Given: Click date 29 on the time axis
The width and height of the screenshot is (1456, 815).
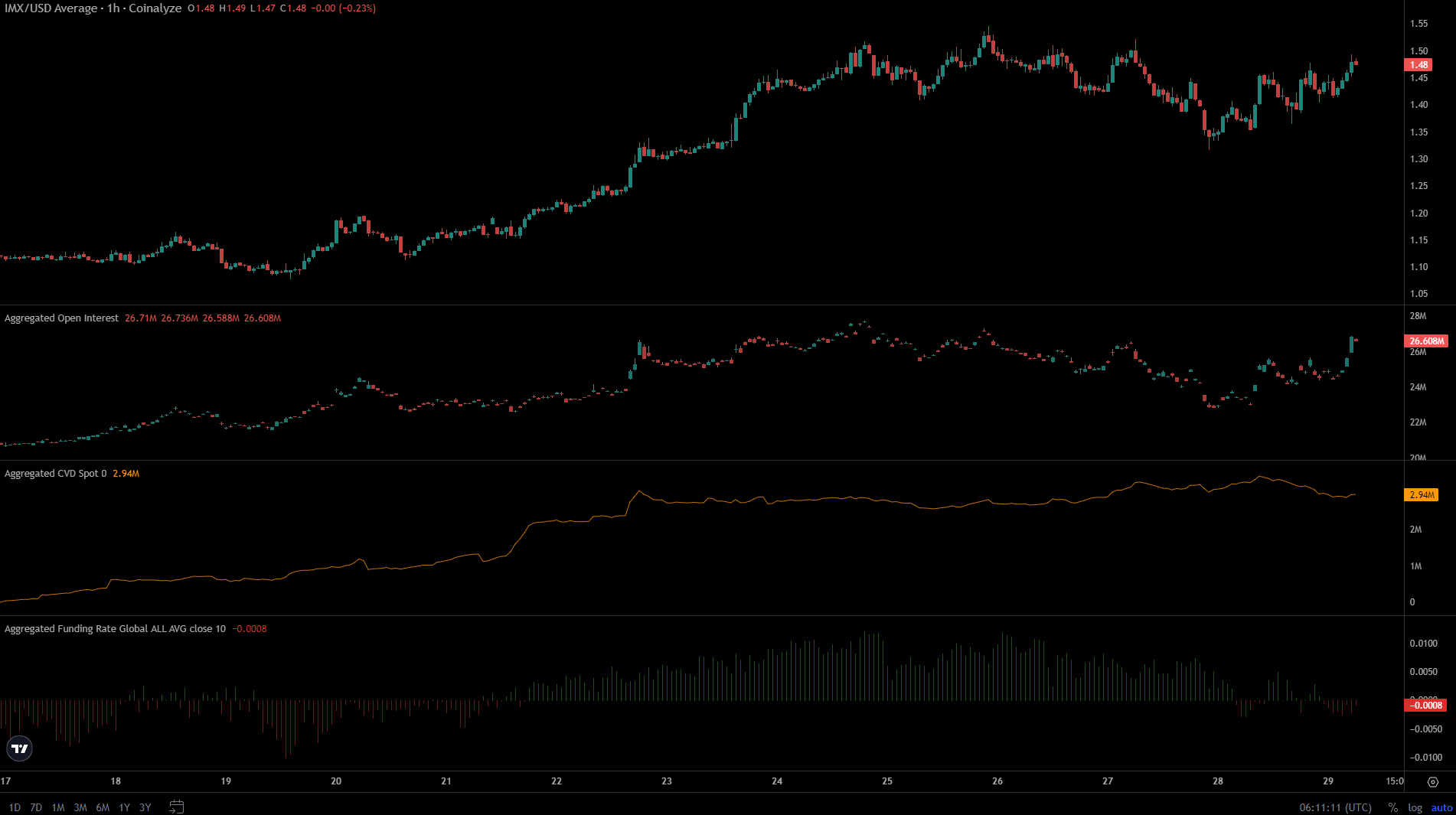Looking at the screenshot, I should (x=1328, y=781).
